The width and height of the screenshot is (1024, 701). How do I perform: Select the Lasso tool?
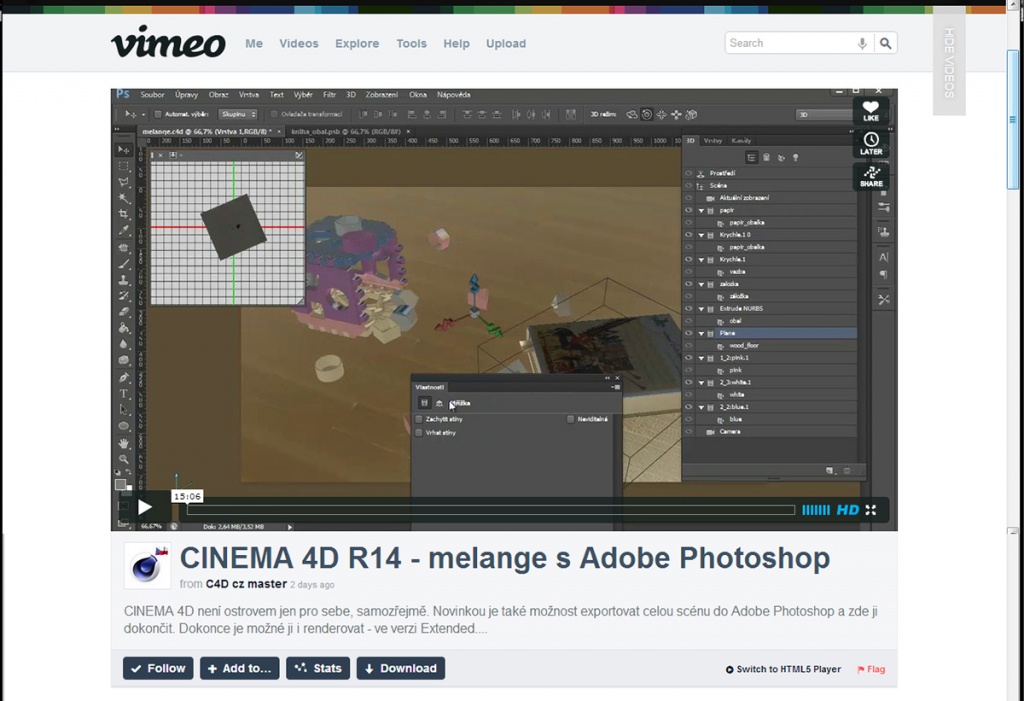123,182
